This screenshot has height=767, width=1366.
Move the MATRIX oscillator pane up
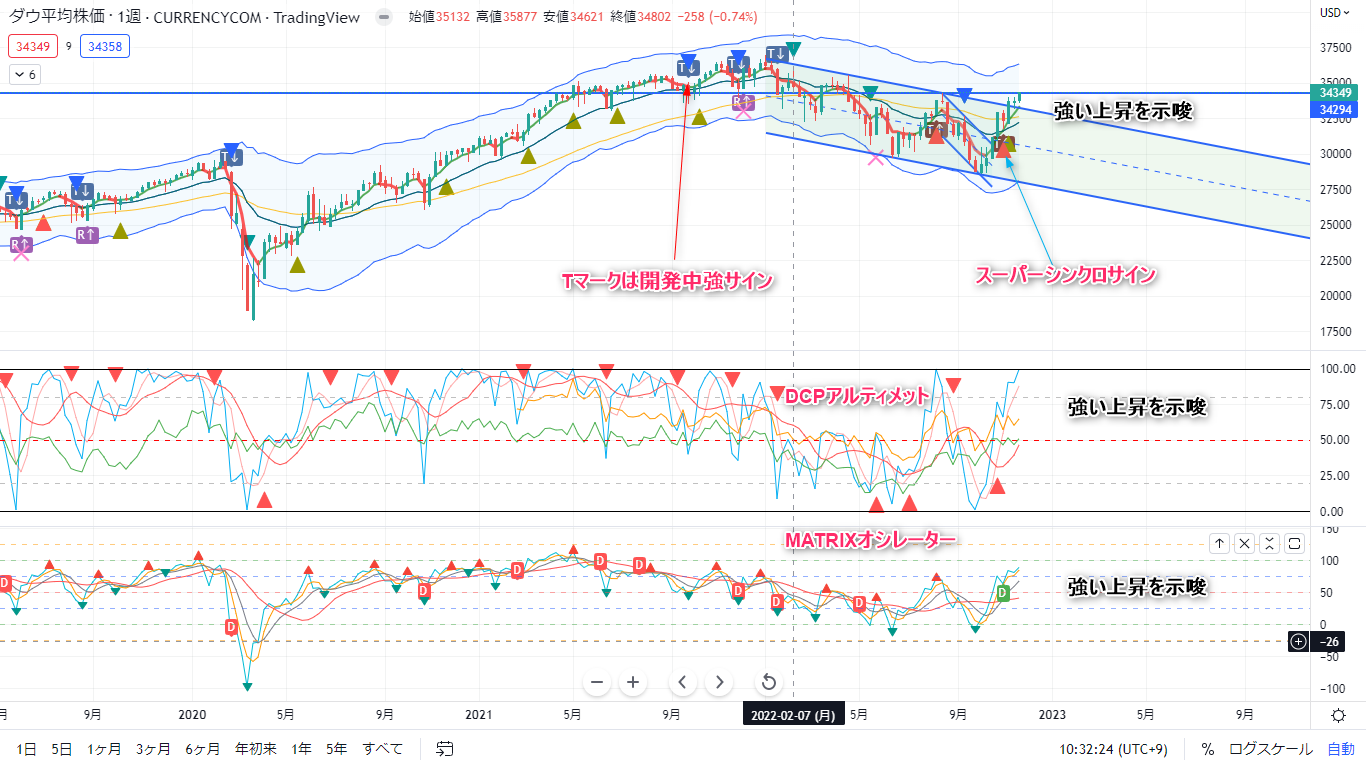(x=1219, y=543)
